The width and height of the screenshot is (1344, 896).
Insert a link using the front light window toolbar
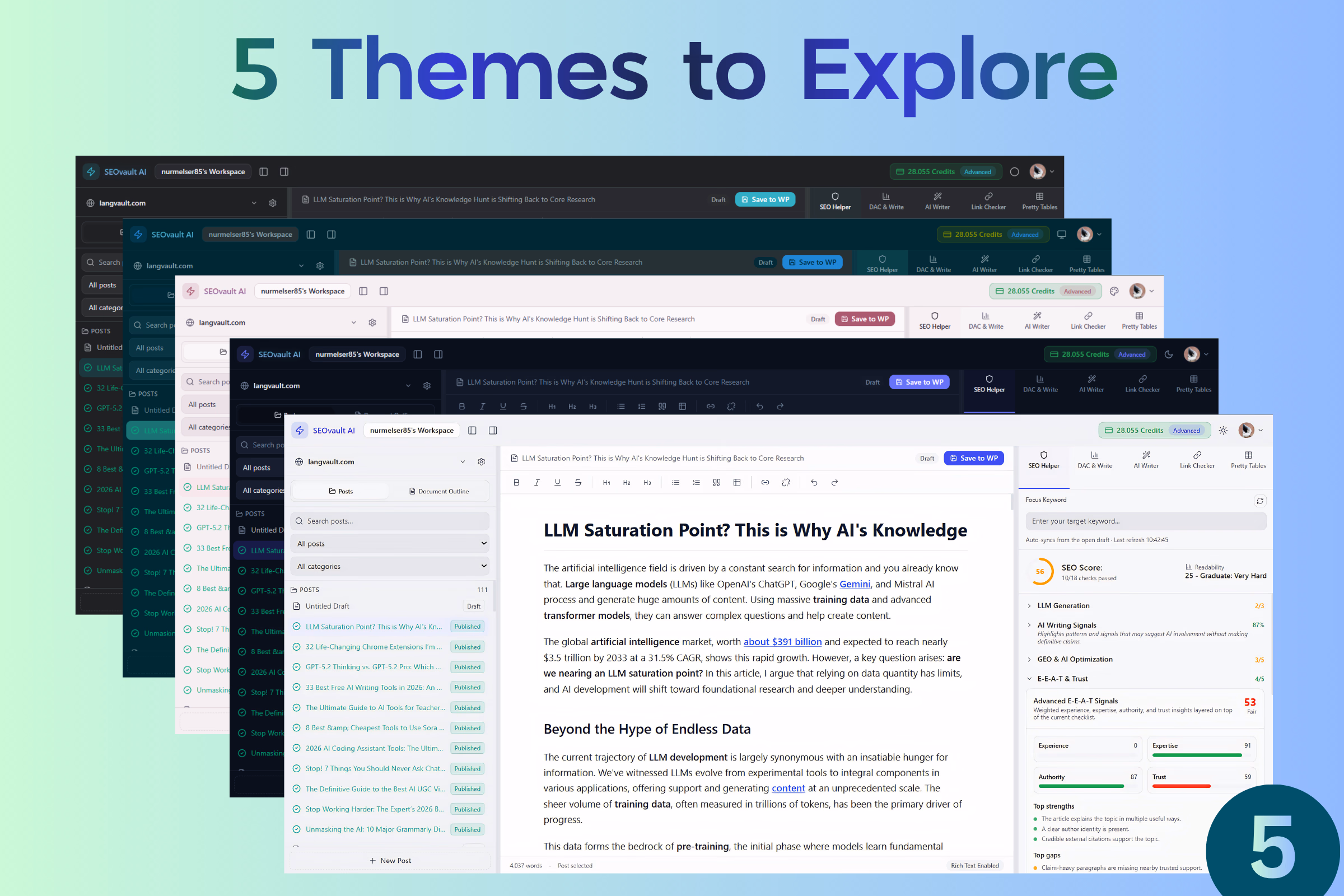765,482
